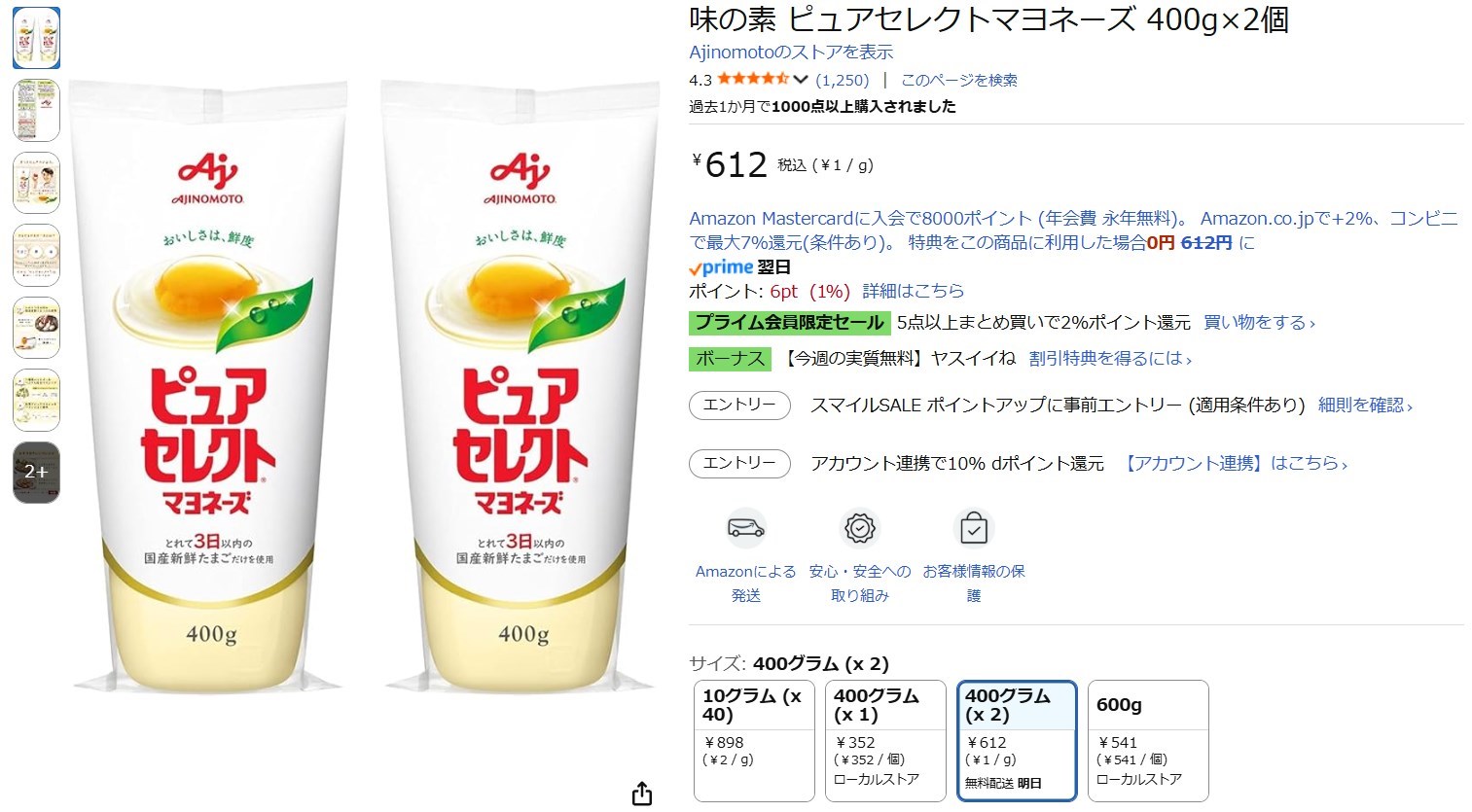Open 買い物をする link with chevron
Viewport: 1472px width, 812px height.
pyautogui.click(x=1259, y=322)
